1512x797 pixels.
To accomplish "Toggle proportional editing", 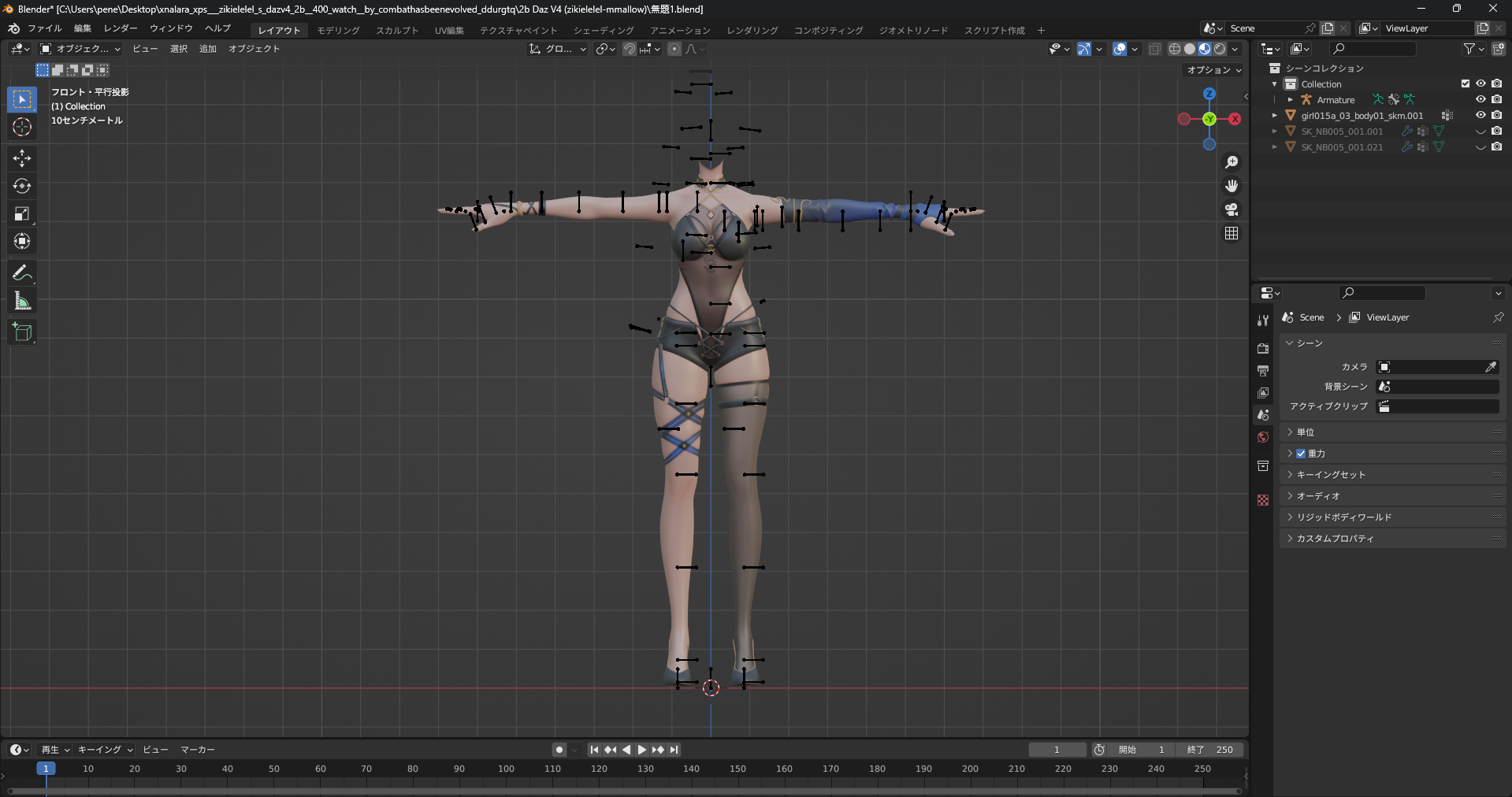I will [674, 49].
